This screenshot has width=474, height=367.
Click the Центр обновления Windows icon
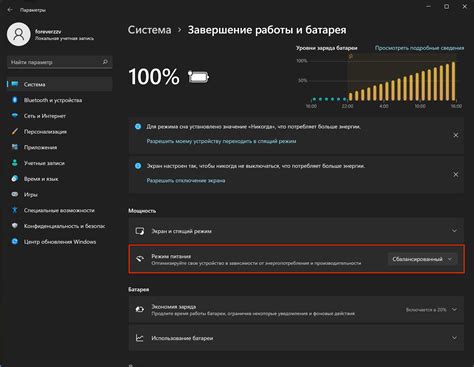click(15, 241)
